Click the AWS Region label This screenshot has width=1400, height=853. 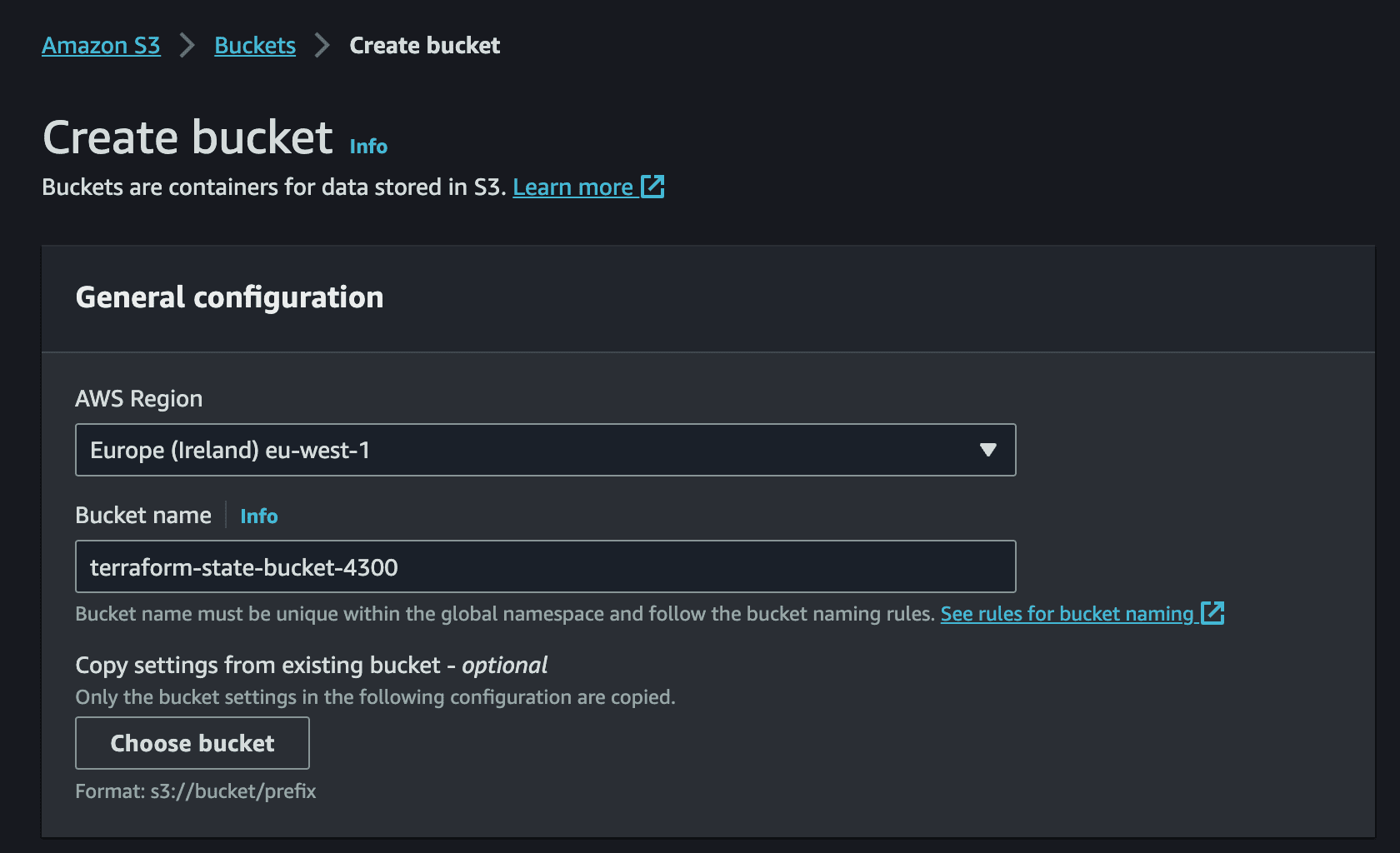(x=139, y=398)
